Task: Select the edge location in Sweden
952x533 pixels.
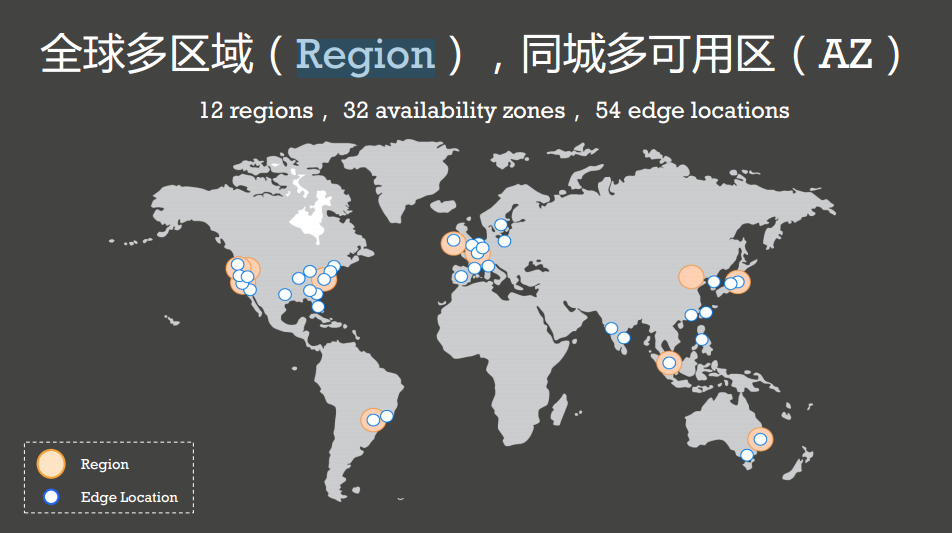Action: [x=501, y=225]
